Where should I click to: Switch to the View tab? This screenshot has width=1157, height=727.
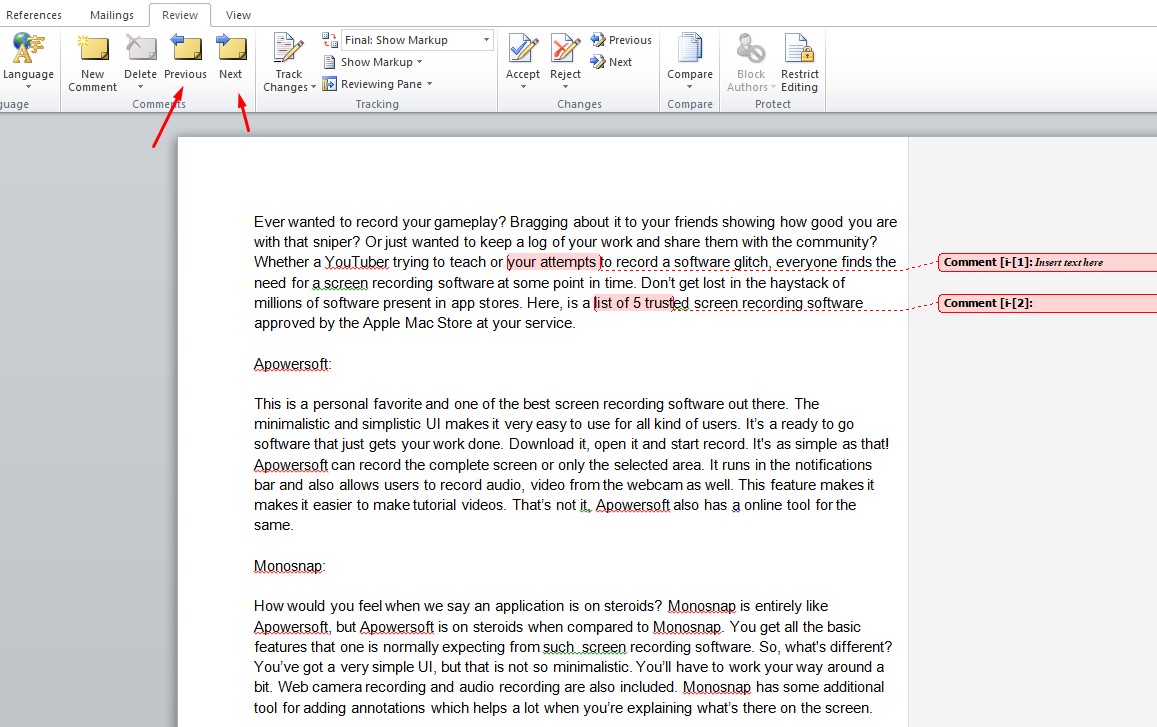point(238,15)
